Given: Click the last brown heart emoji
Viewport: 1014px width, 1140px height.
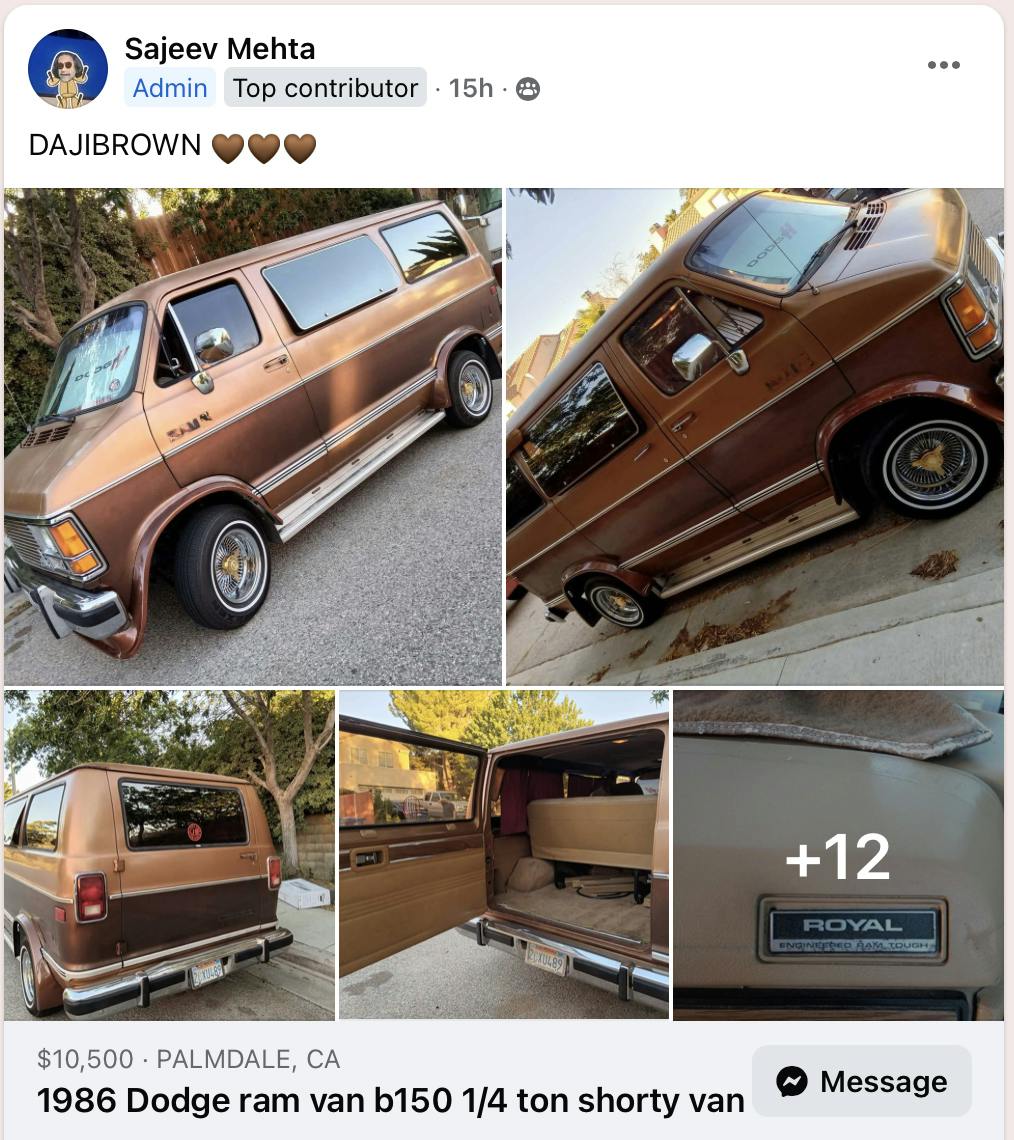Looking at the screenshot, I should pos(299,148).
